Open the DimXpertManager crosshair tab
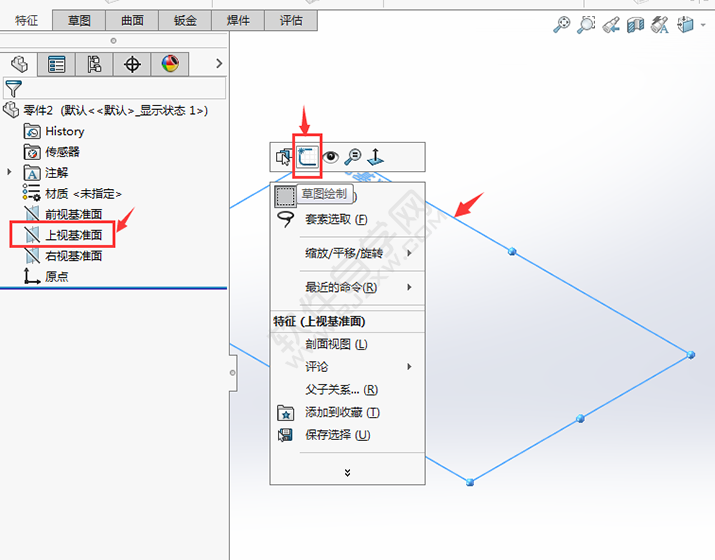This screenshot has height=560, width=715. 132,64
